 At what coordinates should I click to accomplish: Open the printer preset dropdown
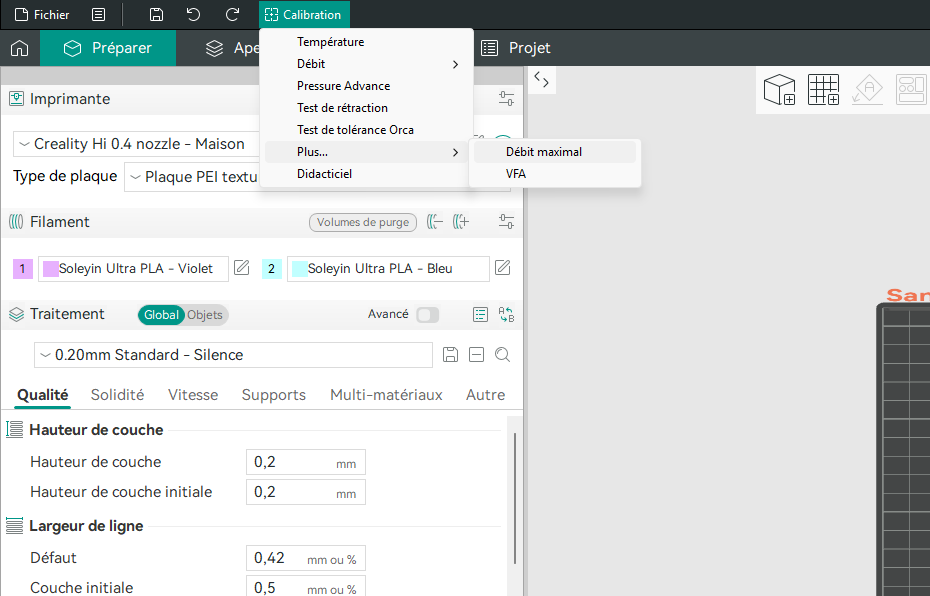(136, 144)
